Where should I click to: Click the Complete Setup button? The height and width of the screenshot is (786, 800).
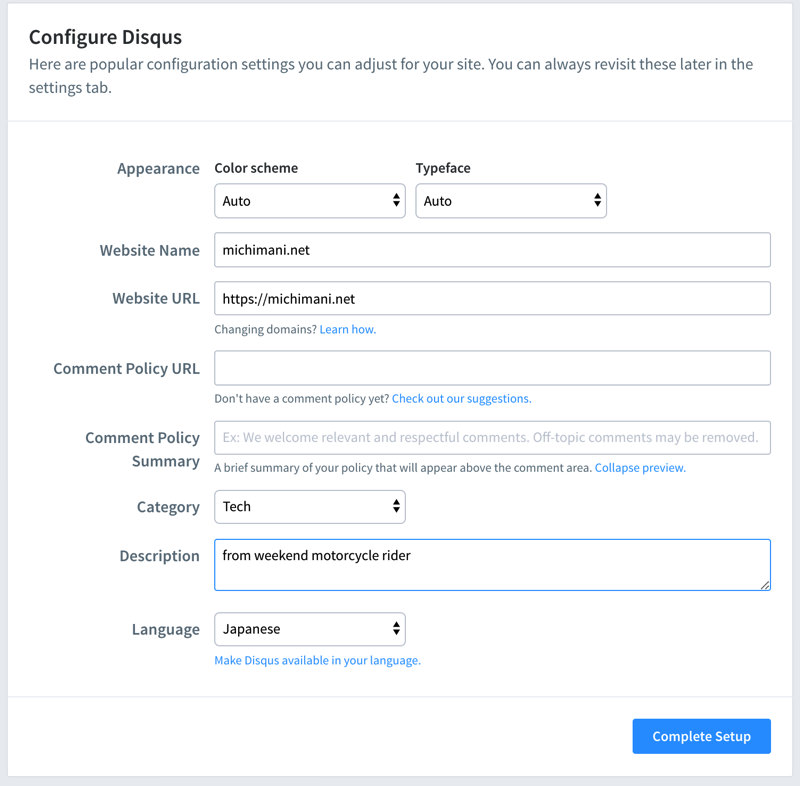click(701, 736)
